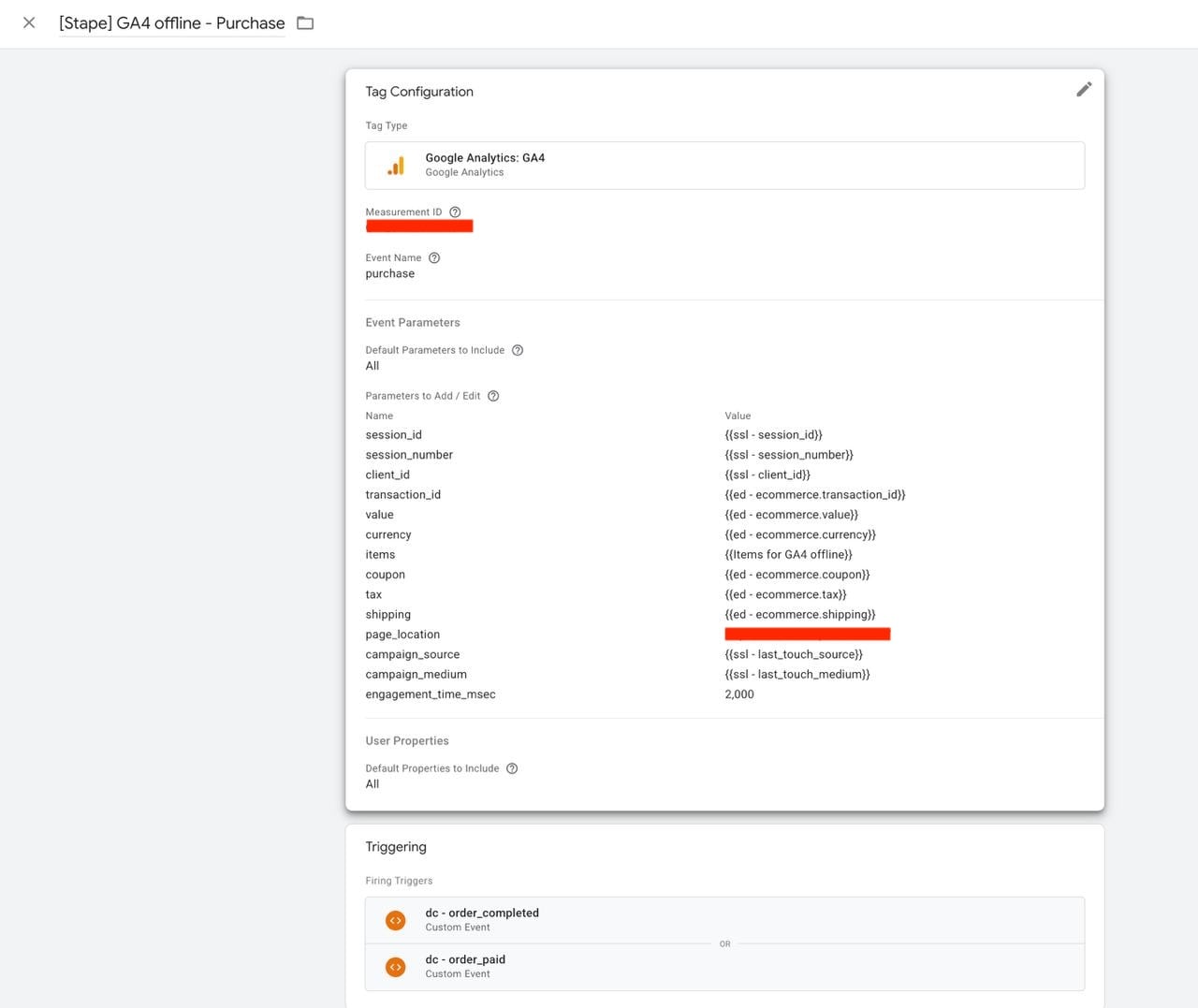Click the session_id parameter name
The image size is (1198, 1008).
(x=394, y=435)
